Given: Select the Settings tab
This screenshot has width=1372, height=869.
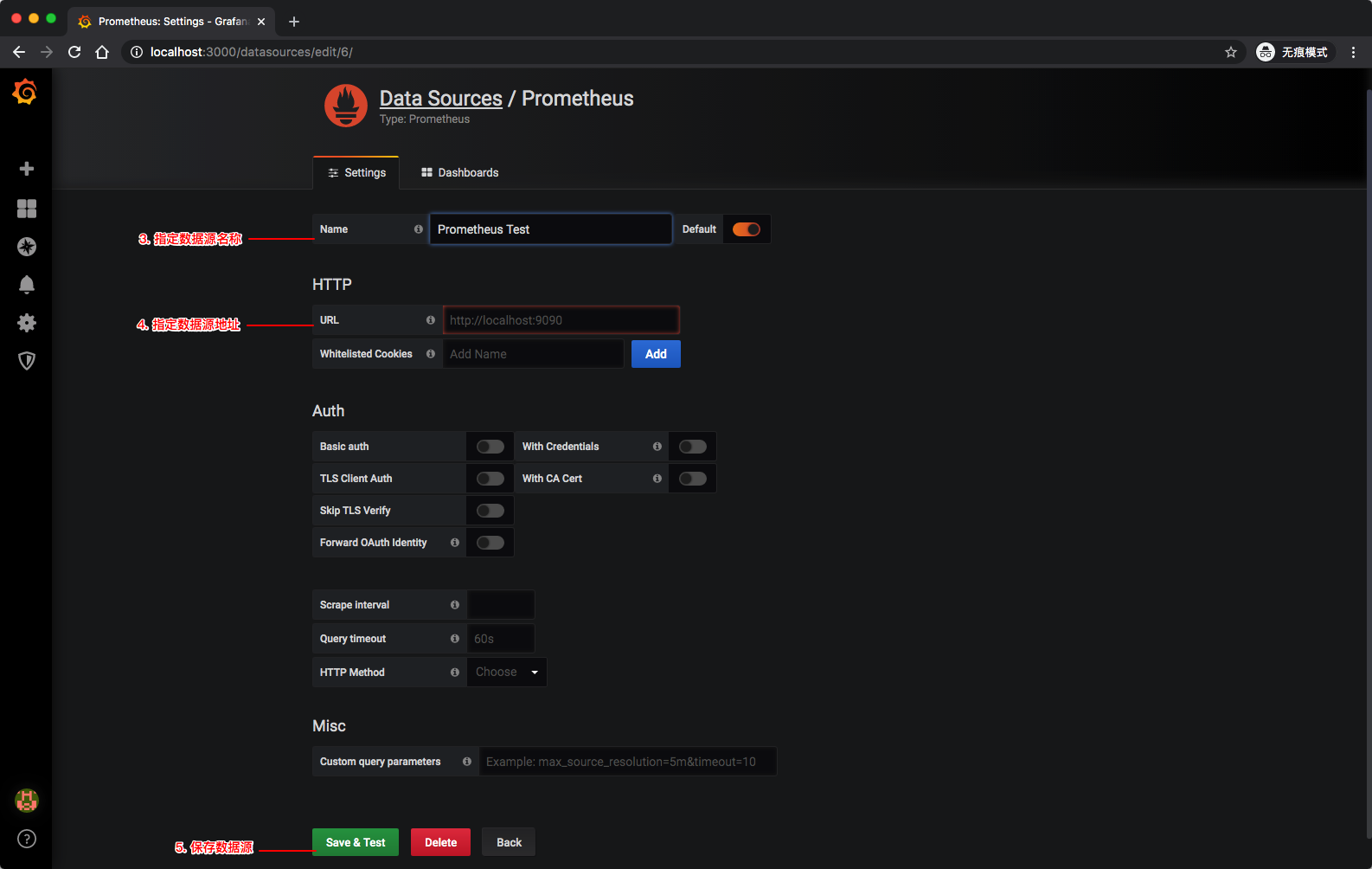Looking at the screenshot, I should click(356, 173).
